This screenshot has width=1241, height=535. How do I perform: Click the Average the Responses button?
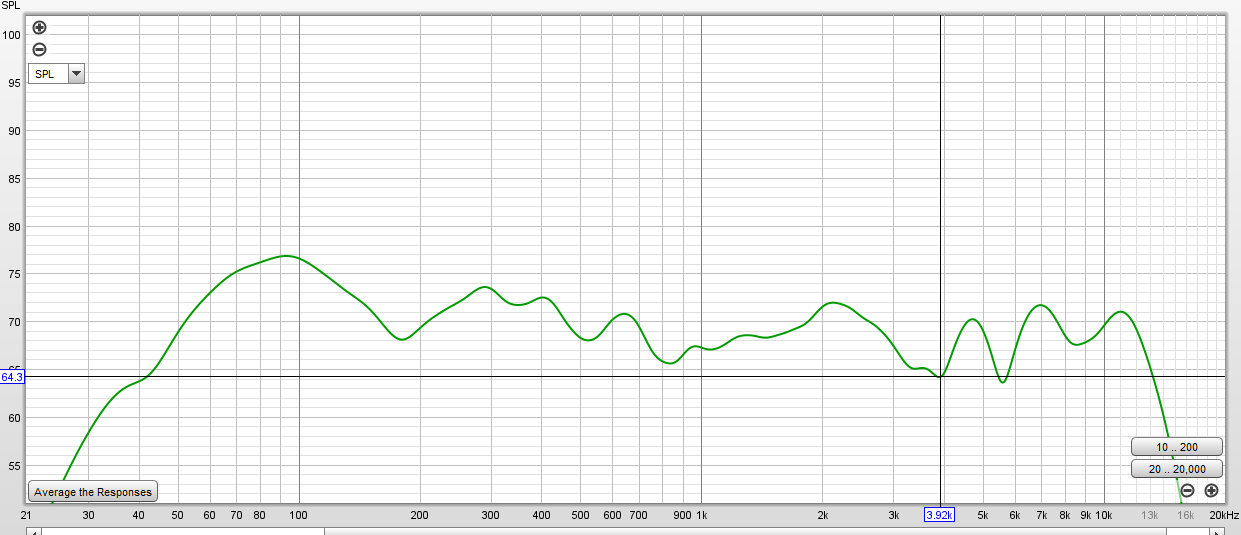93,492
